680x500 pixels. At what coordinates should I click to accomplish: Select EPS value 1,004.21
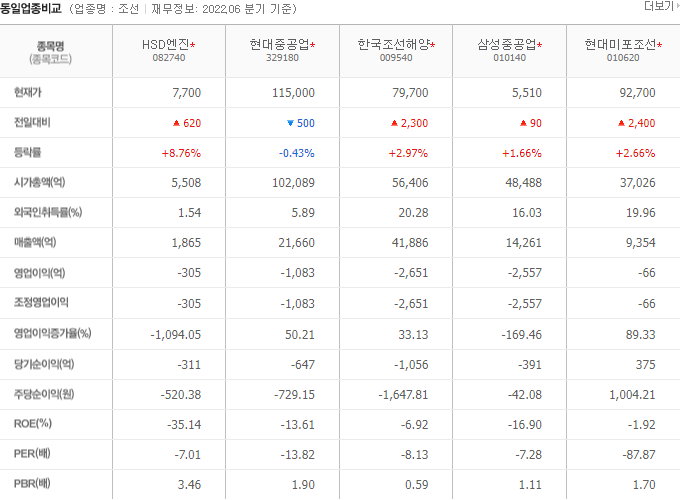(x=632, y=395)
